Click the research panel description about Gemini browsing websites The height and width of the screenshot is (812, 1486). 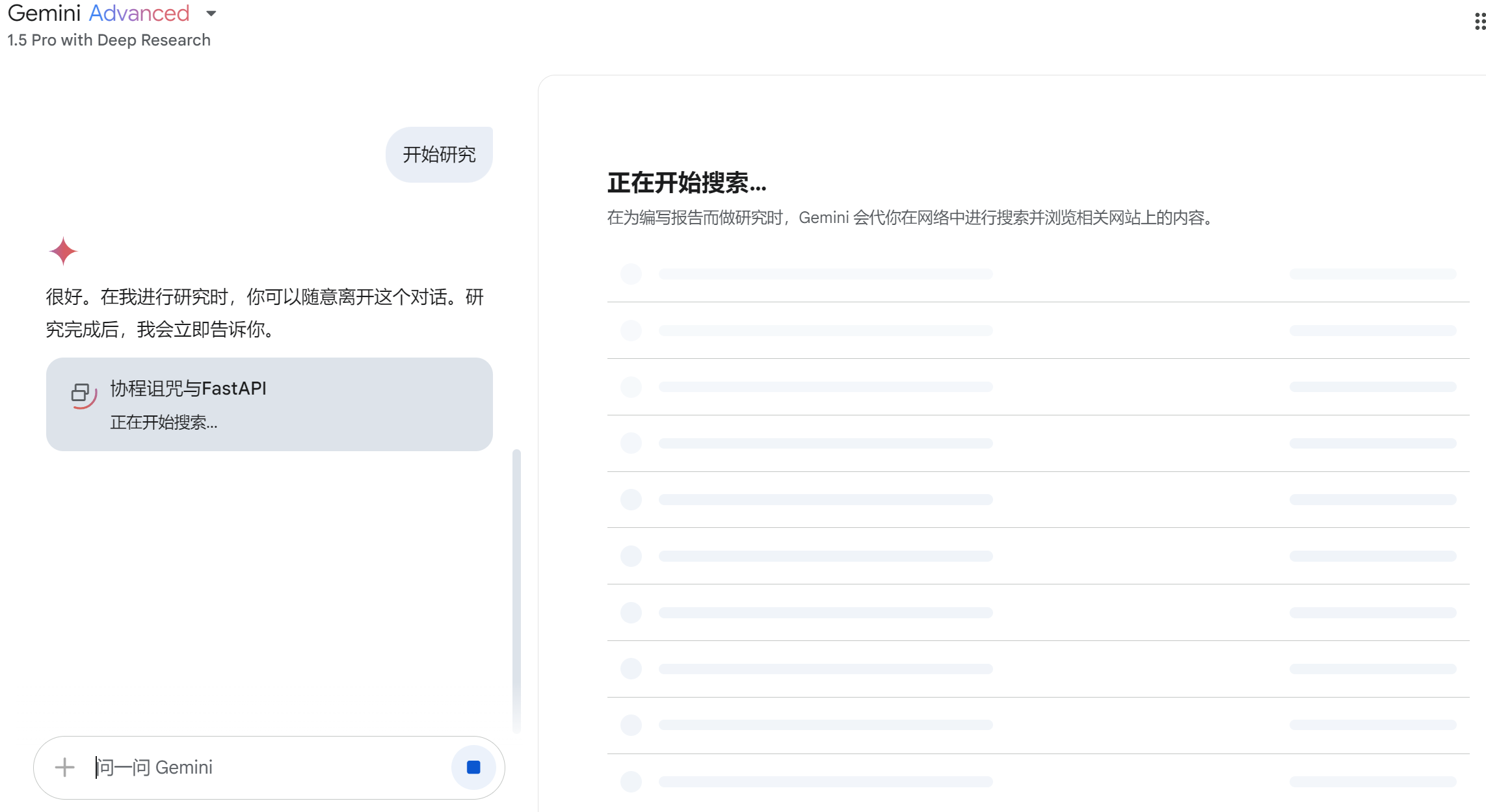[x=910, y=218]
